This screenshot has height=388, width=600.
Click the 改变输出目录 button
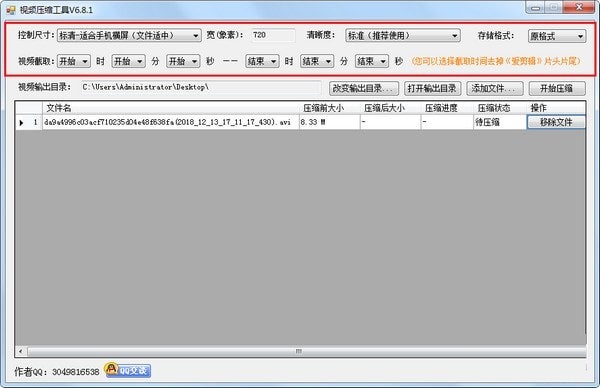[364, 88]
